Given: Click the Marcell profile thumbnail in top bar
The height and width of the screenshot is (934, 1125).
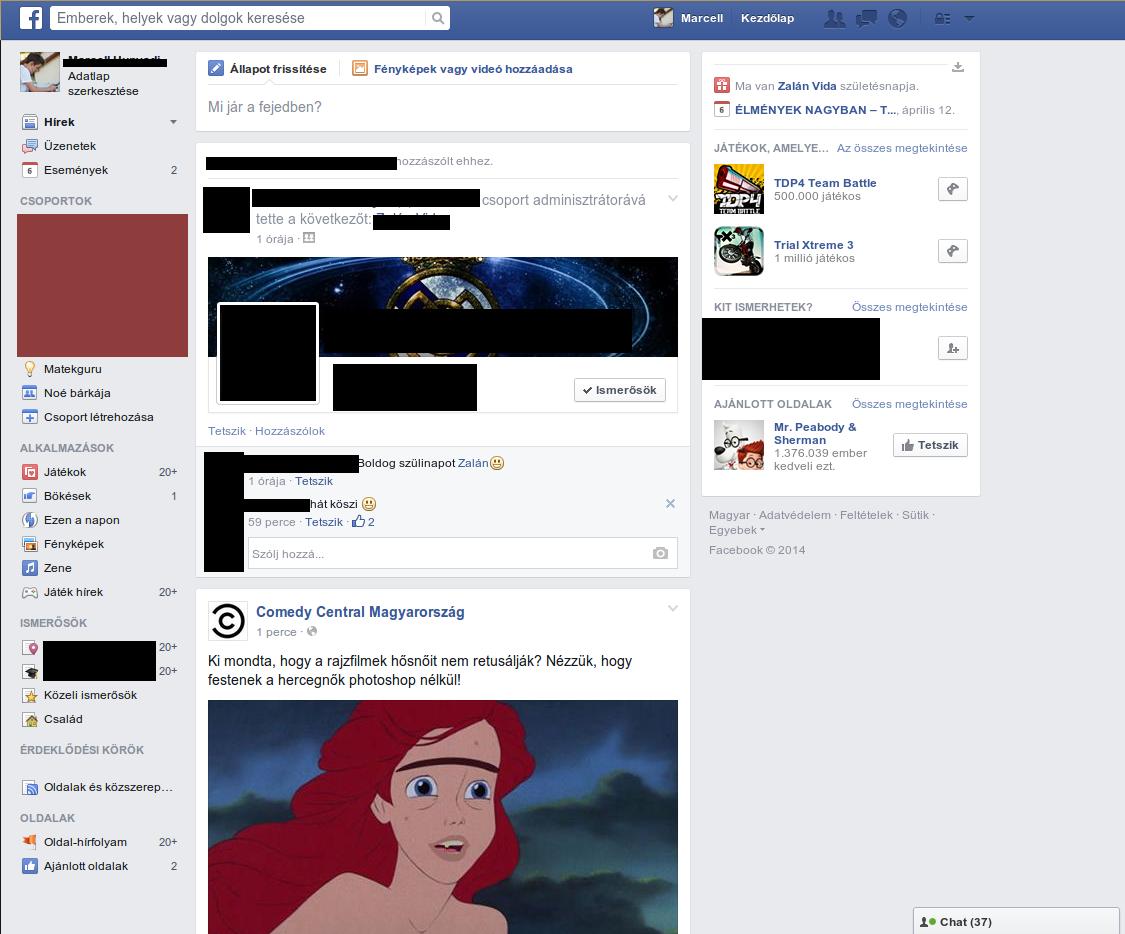Looking at the screenshot, I should 664,18.
